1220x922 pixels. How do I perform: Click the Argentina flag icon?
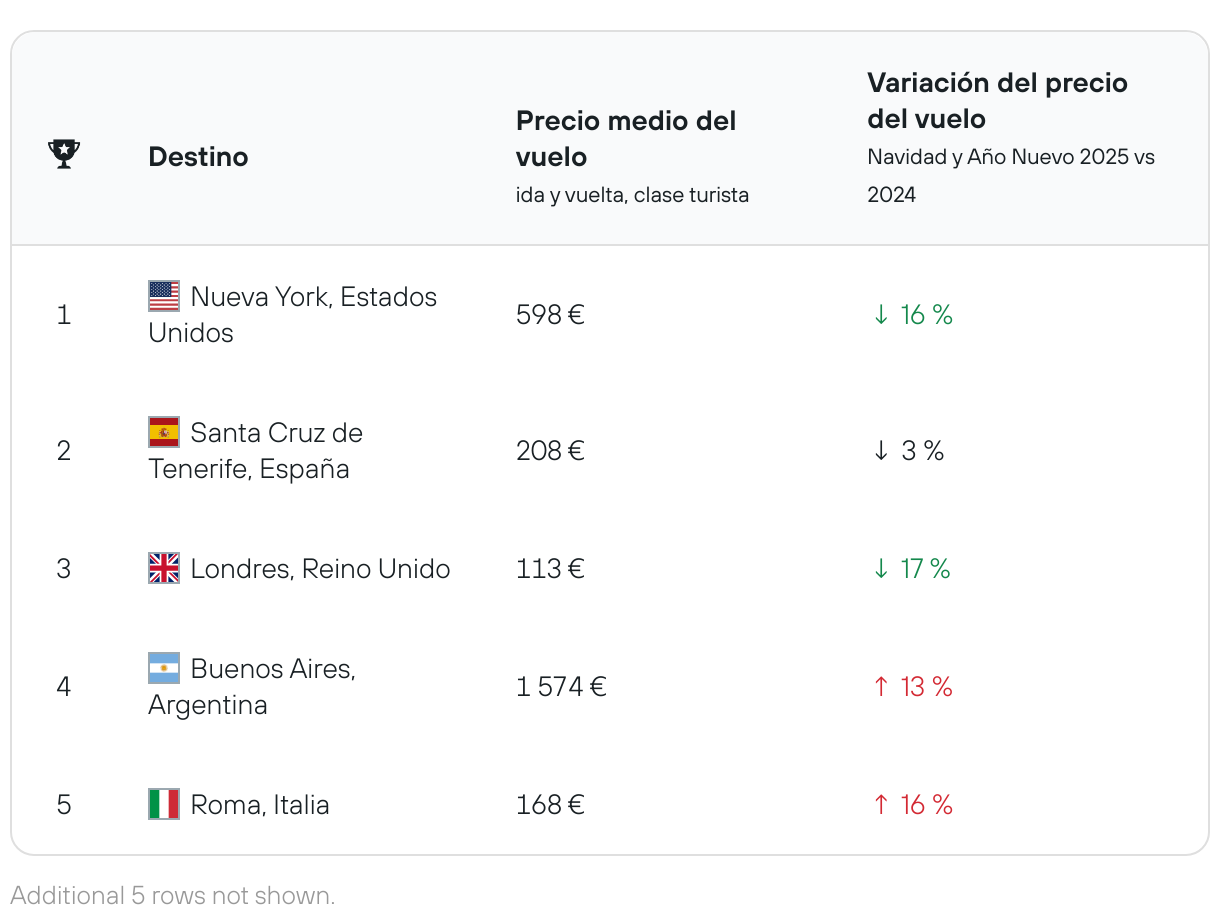point(164,668)
